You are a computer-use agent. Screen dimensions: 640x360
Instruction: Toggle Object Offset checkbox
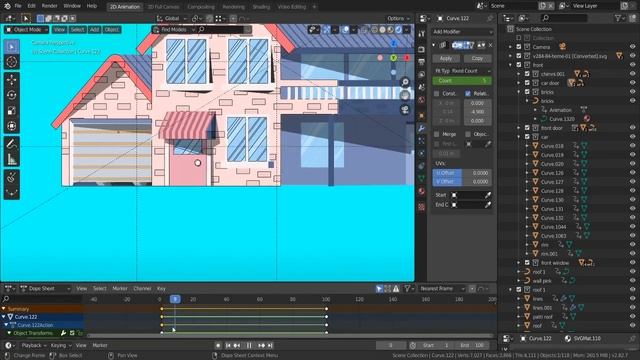(468, 134)
